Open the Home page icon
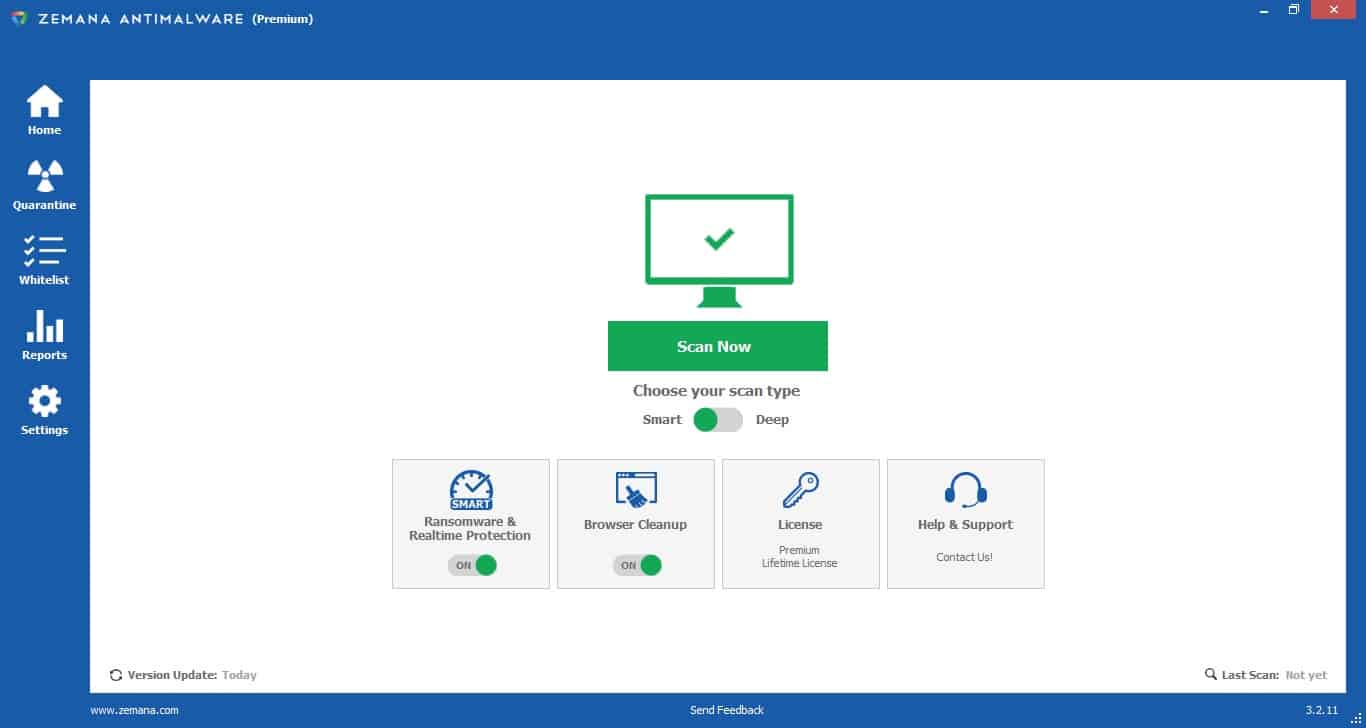The image size is (1366, 728). (x=44, y=101)
